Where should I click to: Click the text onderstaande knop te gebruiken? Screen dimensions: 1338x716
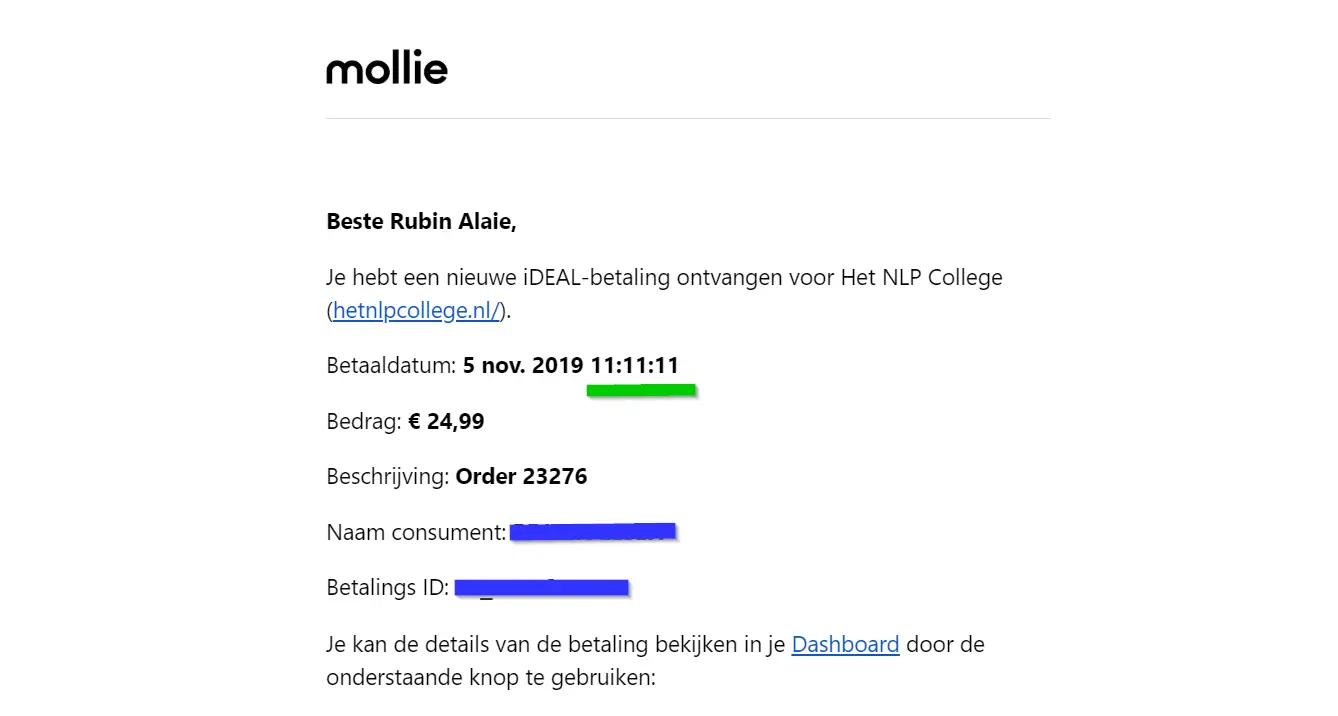[490, 678]
